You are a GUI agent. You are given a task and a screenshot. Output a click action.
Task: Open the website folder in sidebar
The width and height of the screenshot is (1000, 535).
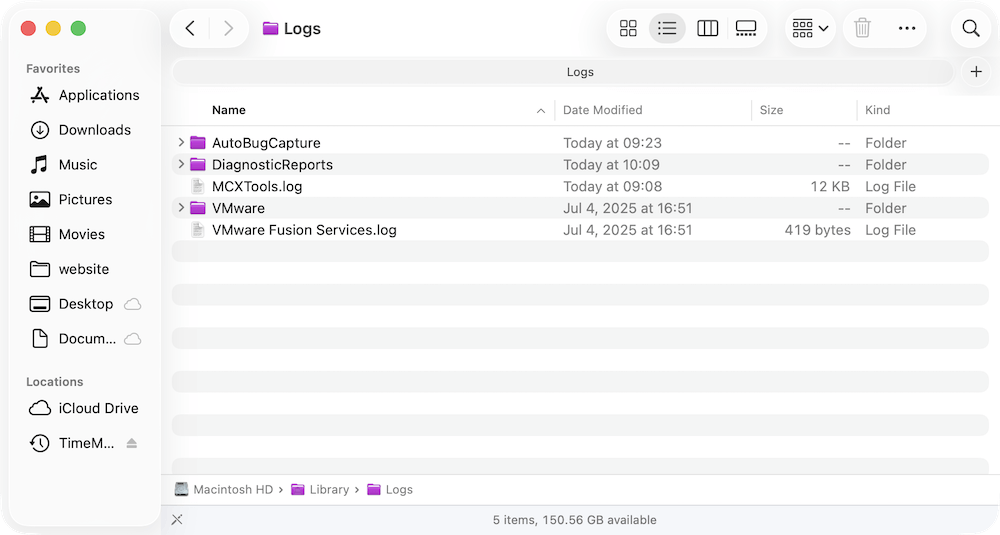[x=85, y=269]
